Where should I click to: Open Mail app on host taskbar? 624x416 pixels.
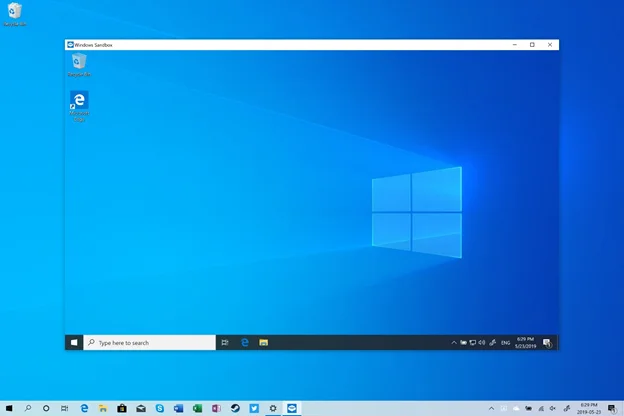tap(141, 408)
